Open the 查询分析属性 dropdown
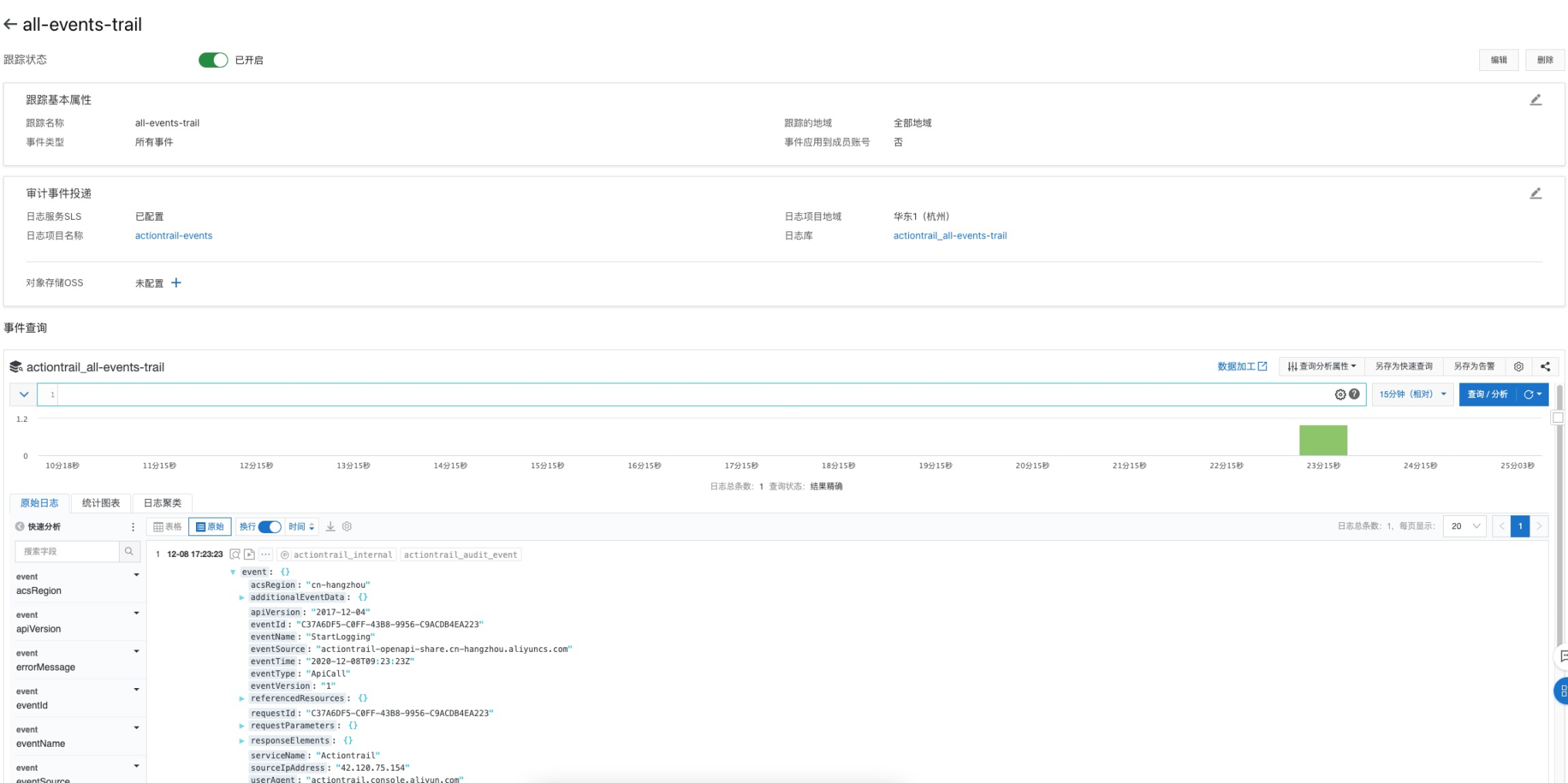Viewport: 1568px width, 783px height. 1322,366
